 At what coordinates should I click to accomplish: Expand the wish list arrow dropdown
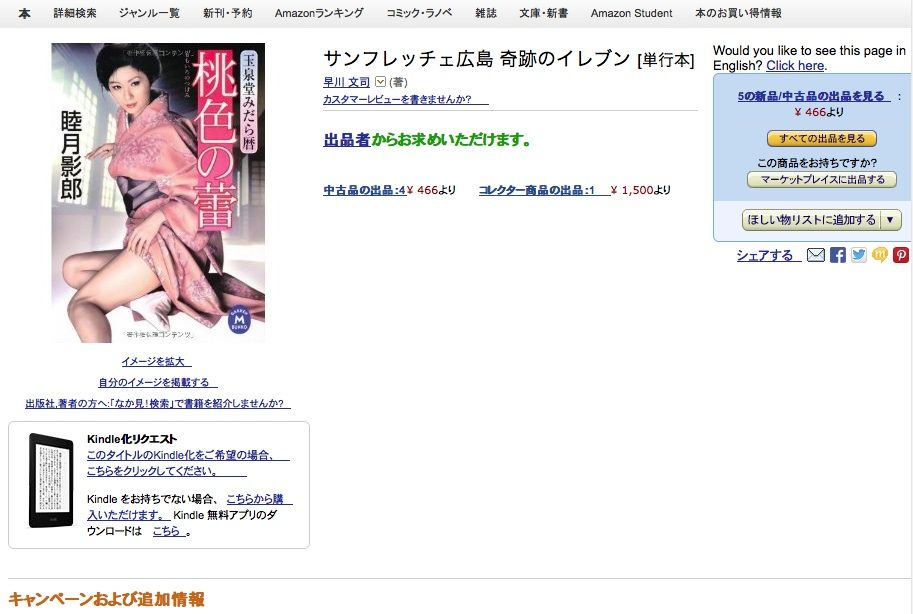(x=890, y=220)
